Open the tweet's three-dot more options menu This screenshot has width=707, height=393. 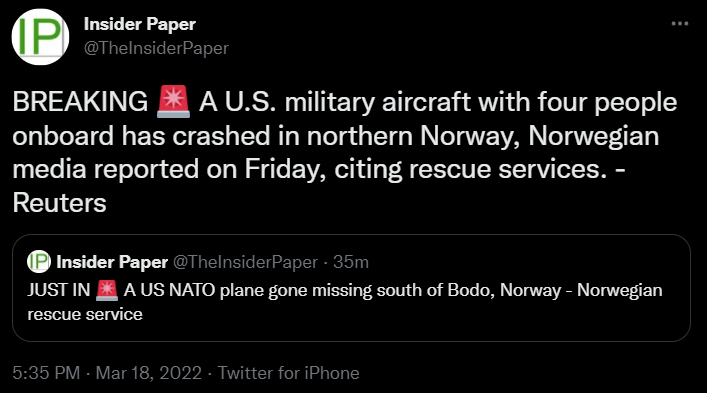[679, 23]
